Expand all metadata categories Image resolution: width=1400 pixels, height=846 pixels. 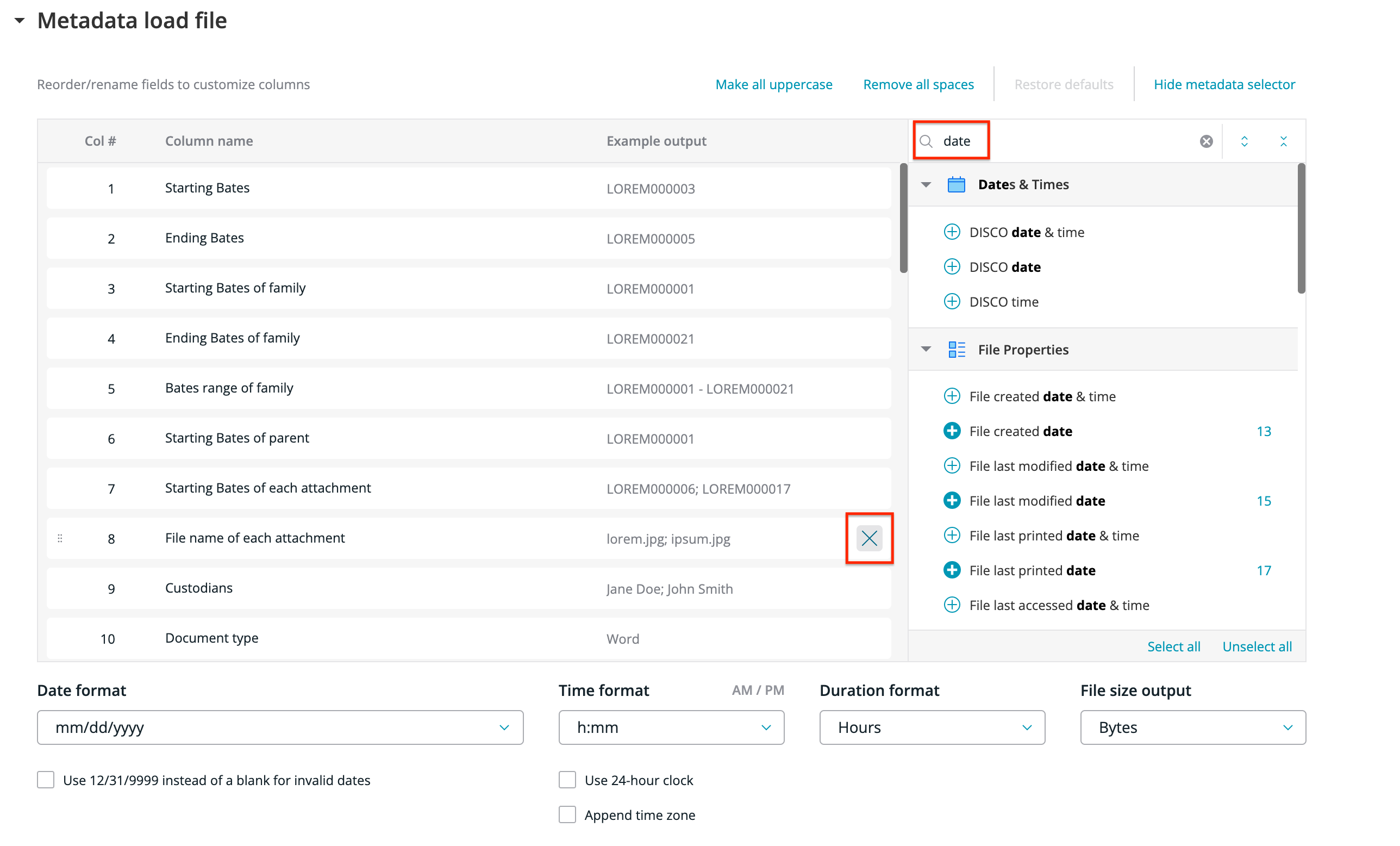[1243, 141]
